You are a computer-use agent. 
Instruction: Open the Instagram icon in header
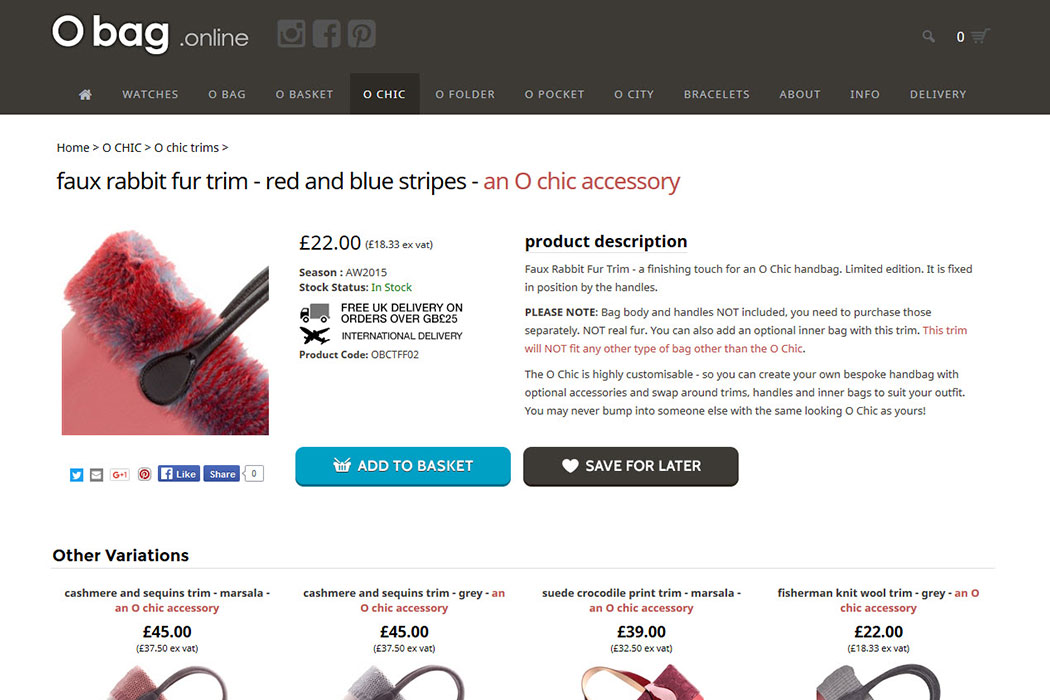(x=291, y=33)
